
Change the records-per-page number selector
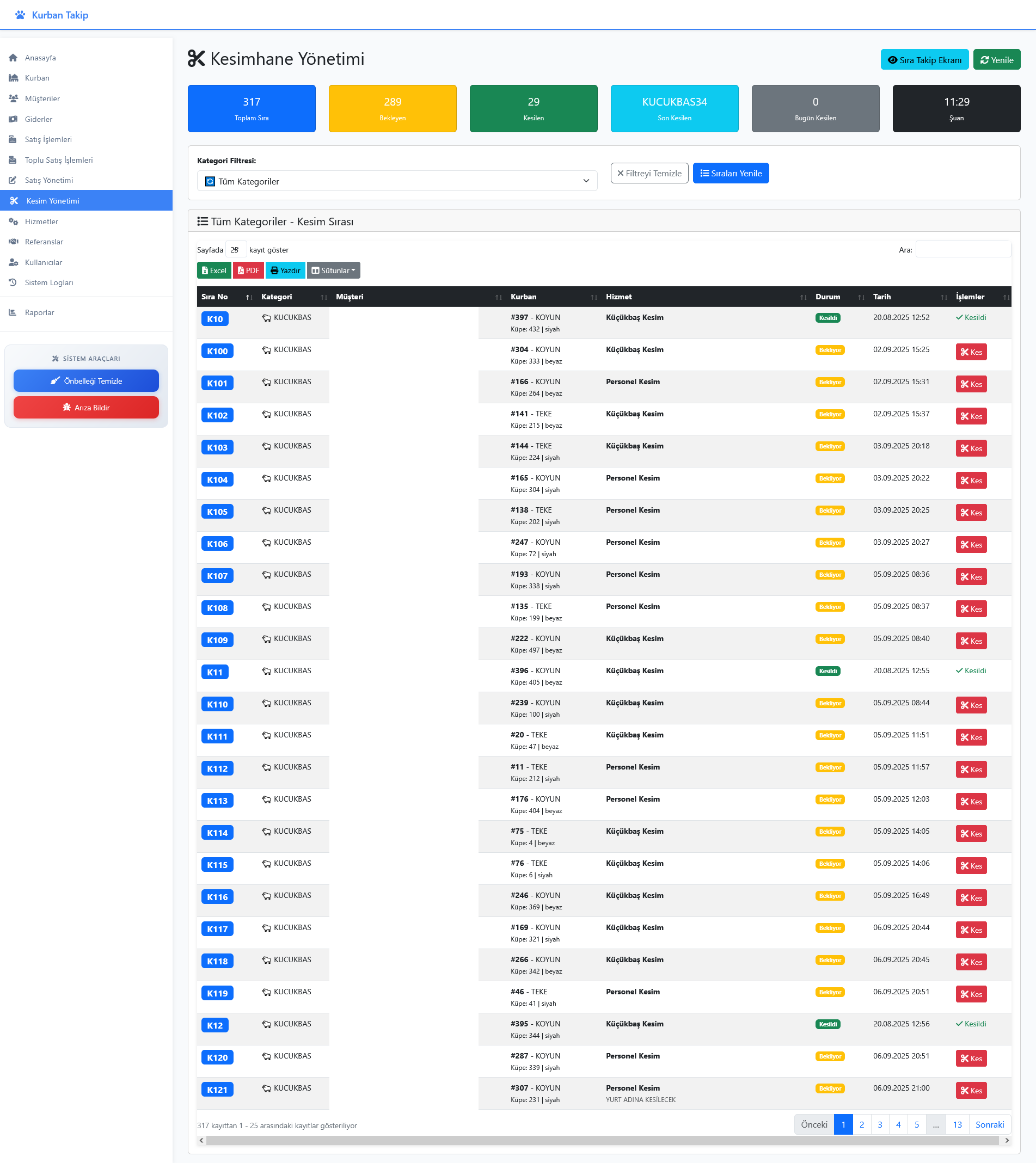[x=235, y=249]
